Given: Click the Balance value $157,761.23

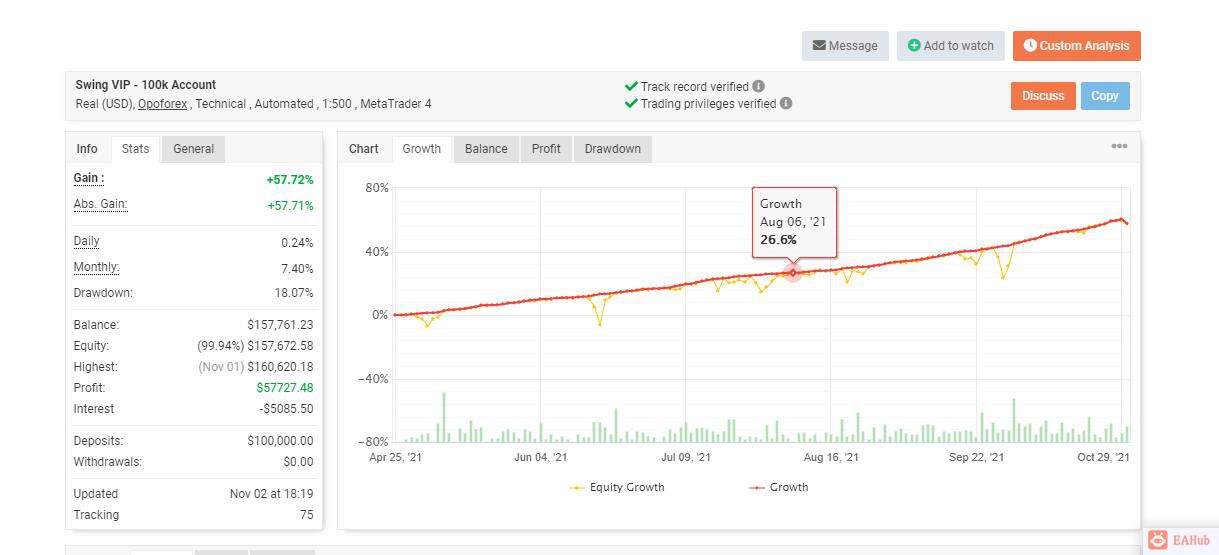Looking at the screenshot, I should click(280, 325).
